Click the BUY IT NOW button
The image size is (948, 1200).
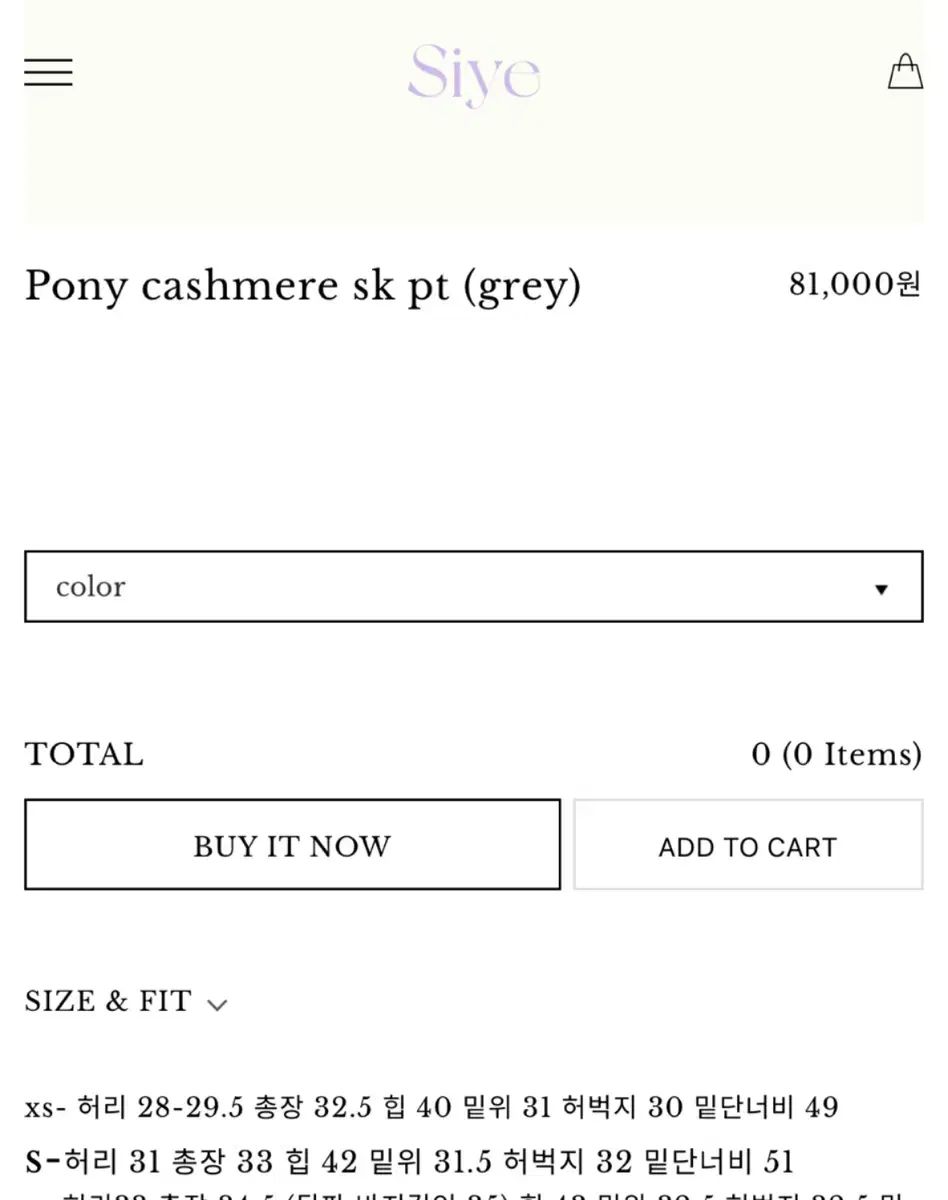291,845
